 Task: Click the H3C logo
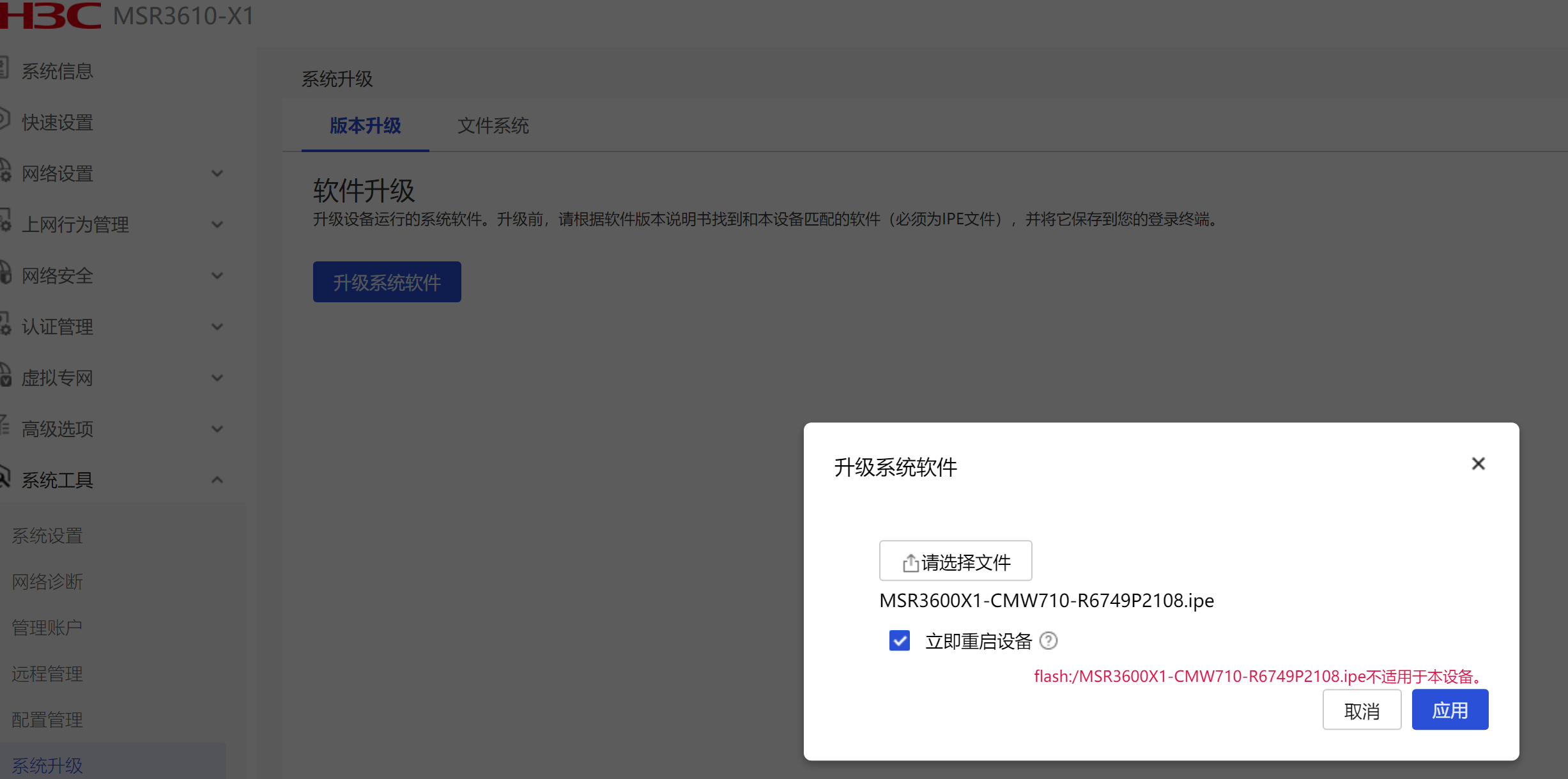click(50, 15)
